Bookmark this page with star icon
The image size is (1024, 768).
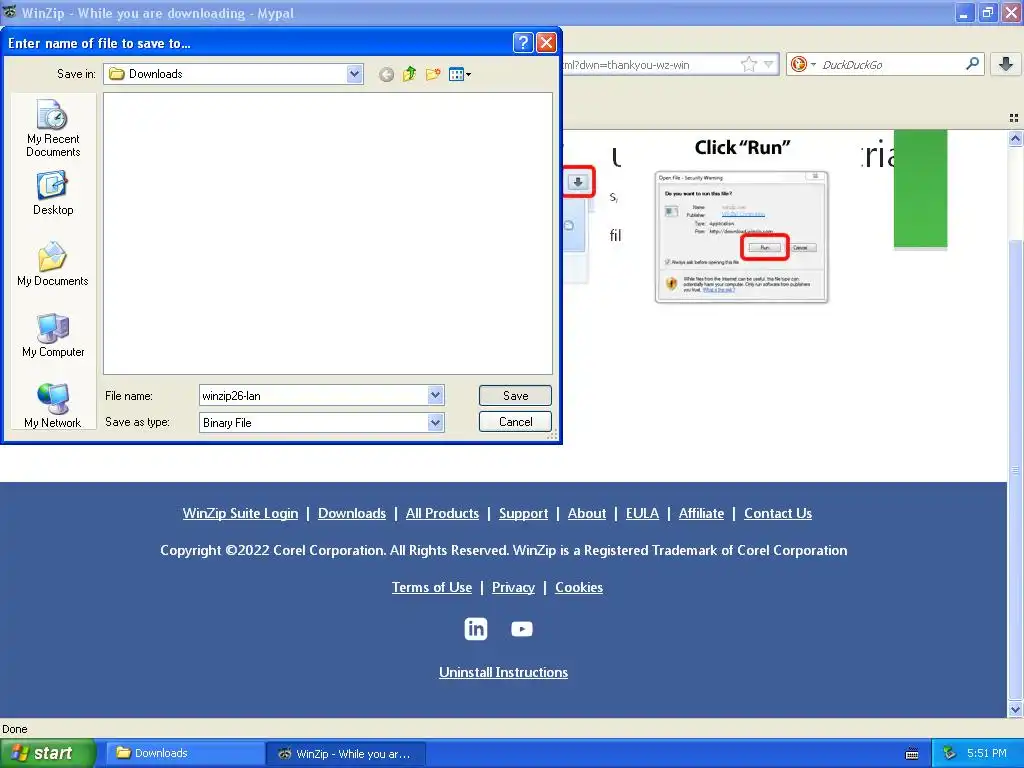coord(748,64)
